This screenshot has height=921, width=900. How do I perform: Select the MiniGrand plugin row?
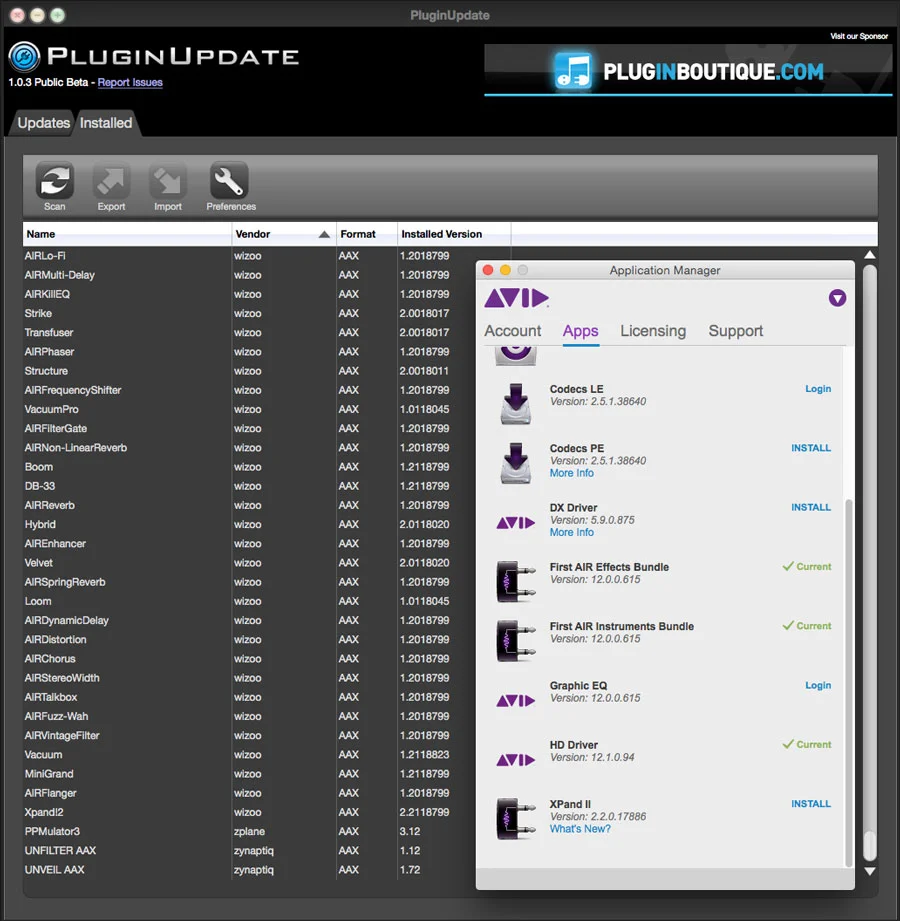248,774
